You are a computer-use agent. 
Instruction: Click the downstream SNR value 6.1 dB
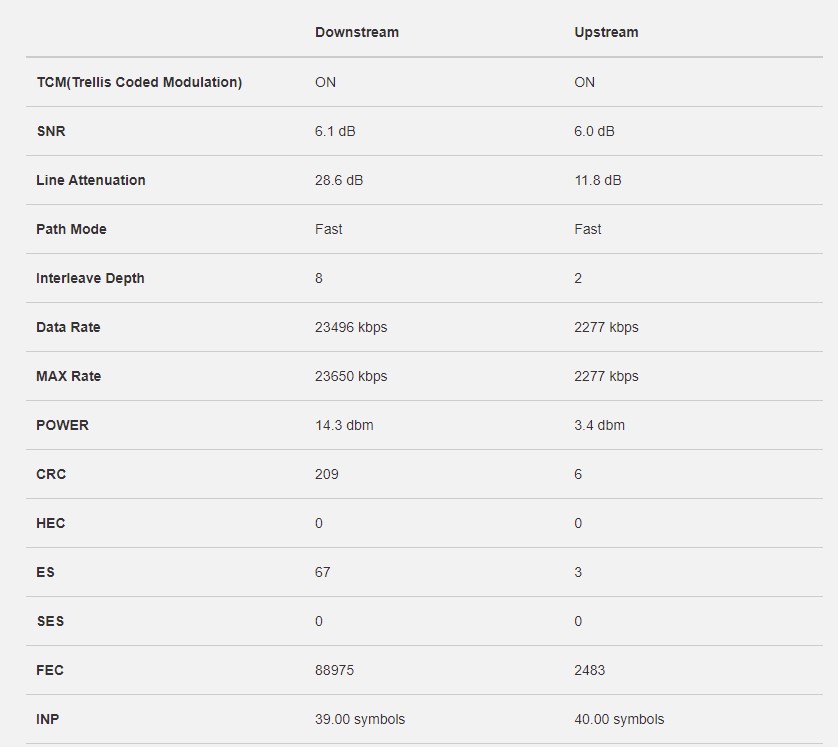tap(335, 131)
